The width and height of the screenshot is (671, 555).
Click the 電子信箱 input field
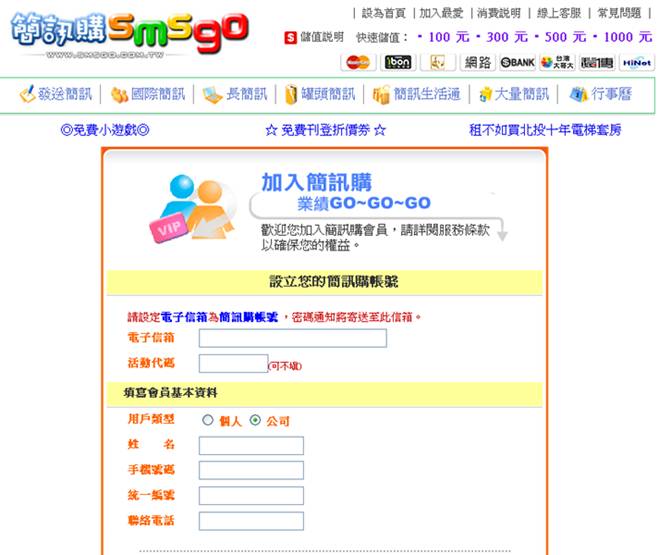(x=292, y=338)
